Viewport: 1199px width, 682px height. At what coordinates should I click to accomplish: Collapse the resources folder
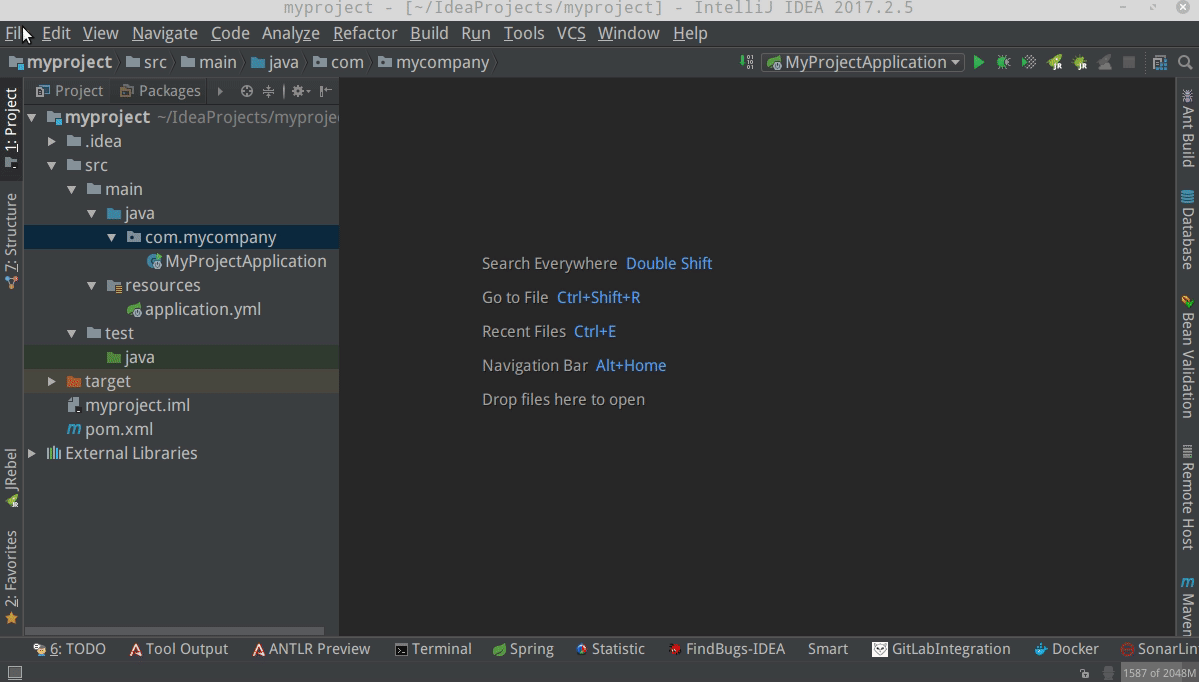(92, 286)
